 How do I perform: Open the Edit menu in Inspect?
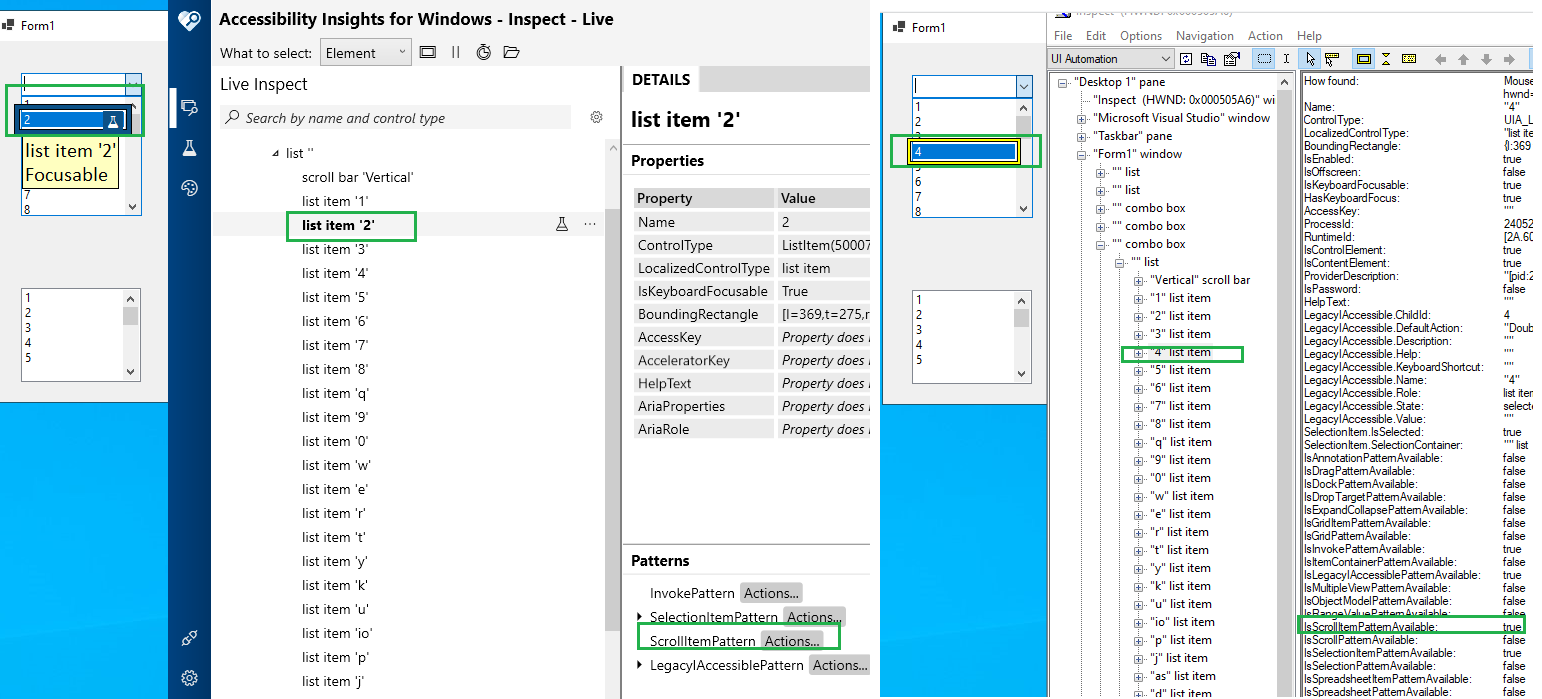[x=1096, y=35]
